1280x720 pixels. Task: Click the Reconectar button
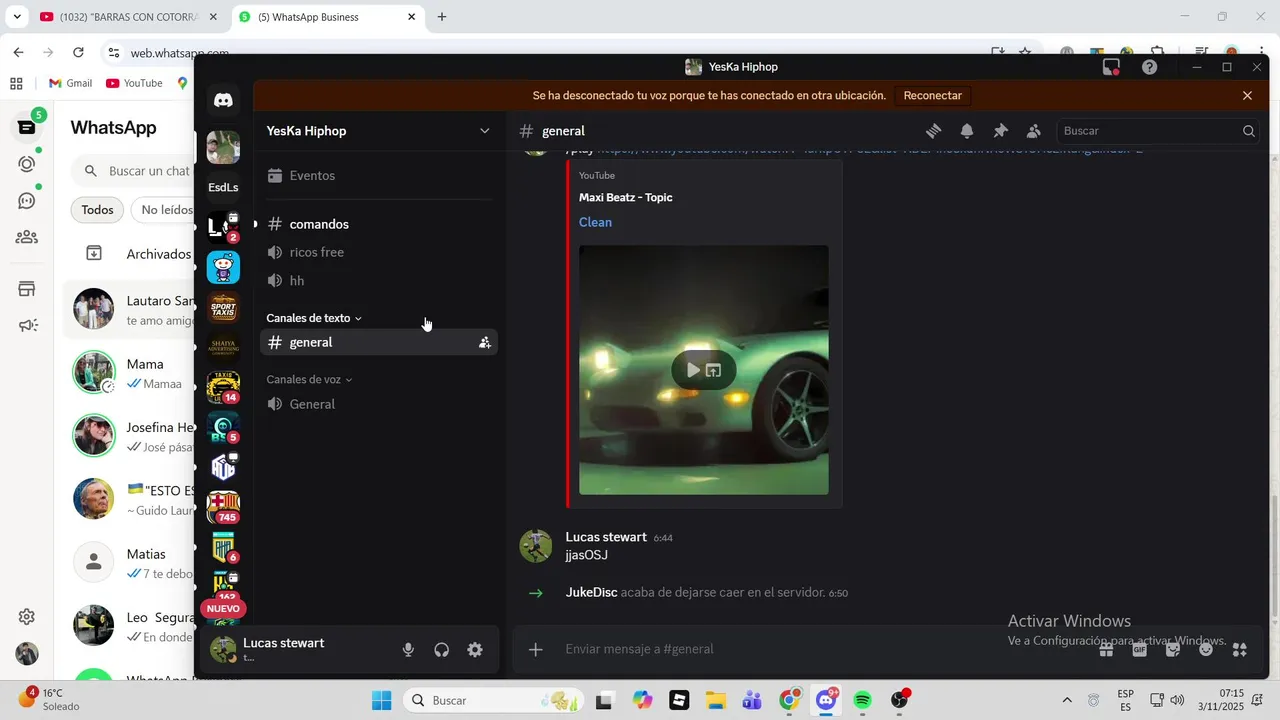pyautogui.click(x=932, y=96)
